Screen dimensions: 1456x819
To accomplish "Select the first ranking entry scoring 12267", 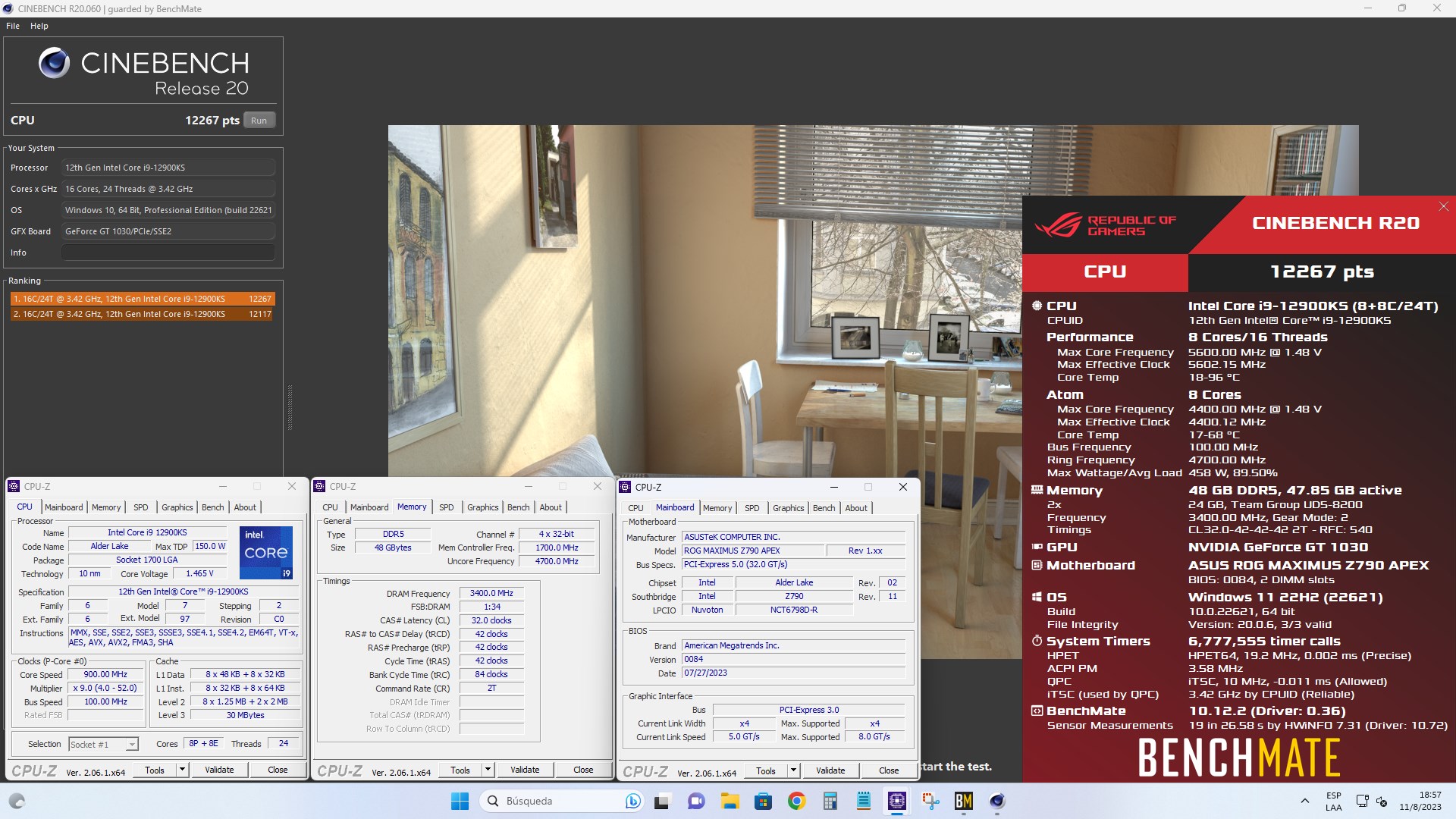I will [x=142, y=299].
